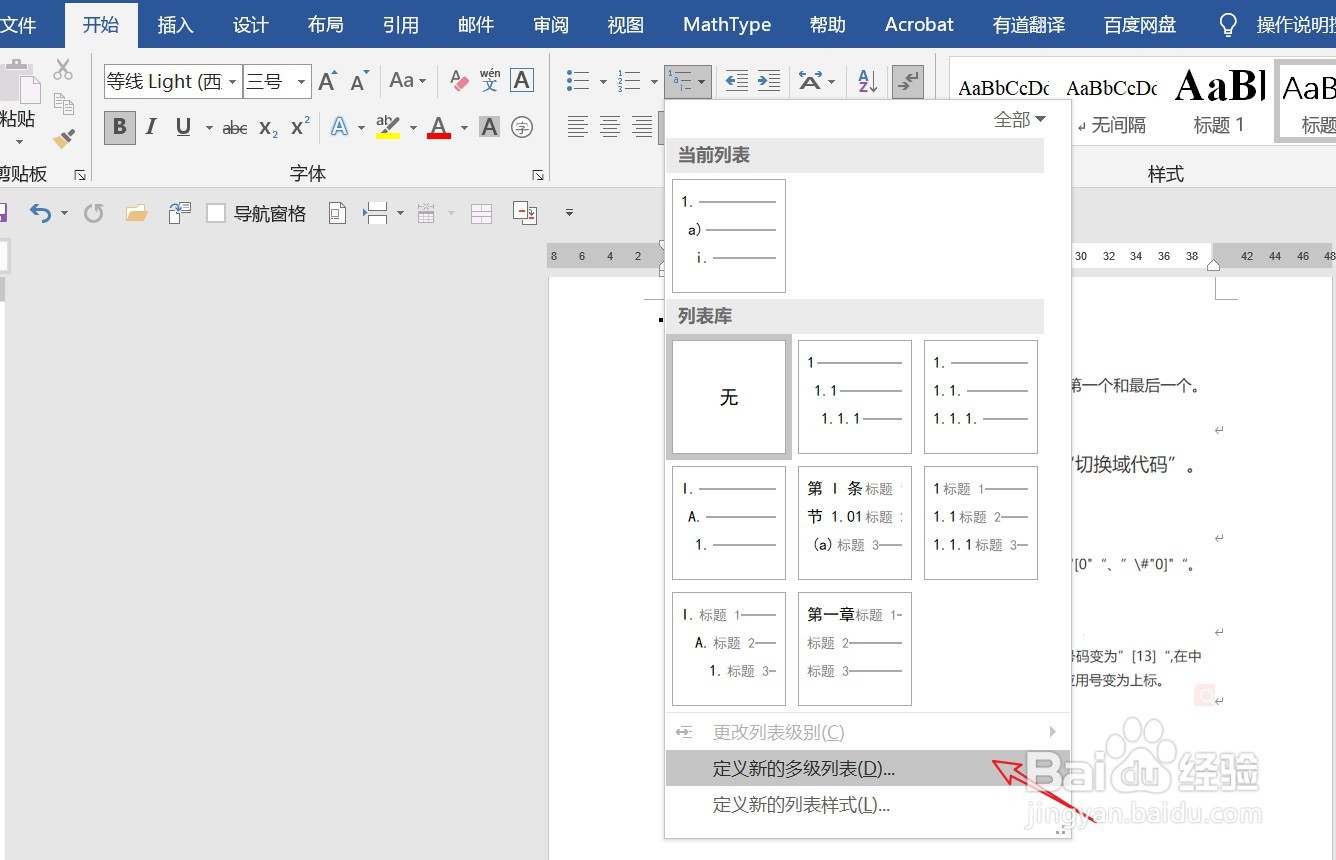This screenshot has height=860, width=1336.
Task: Select the 无 list option
Action: tap(728, 396)
